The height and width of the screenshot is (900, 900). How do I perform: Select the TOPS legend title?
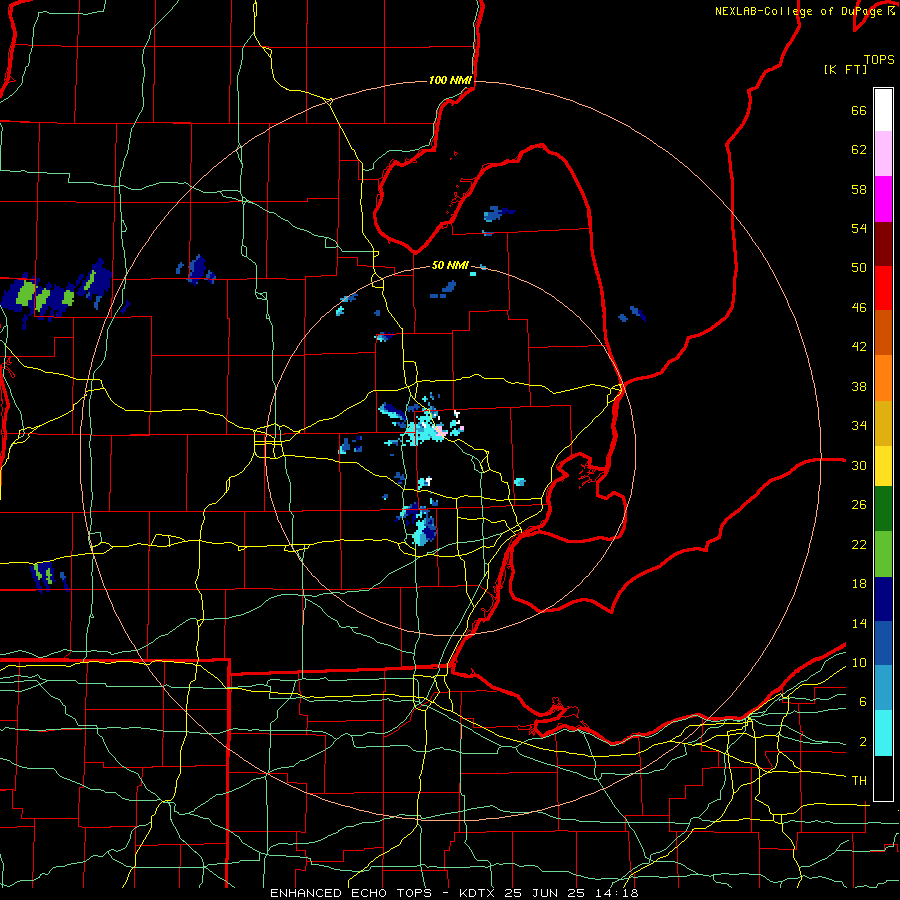coord(879,60)
